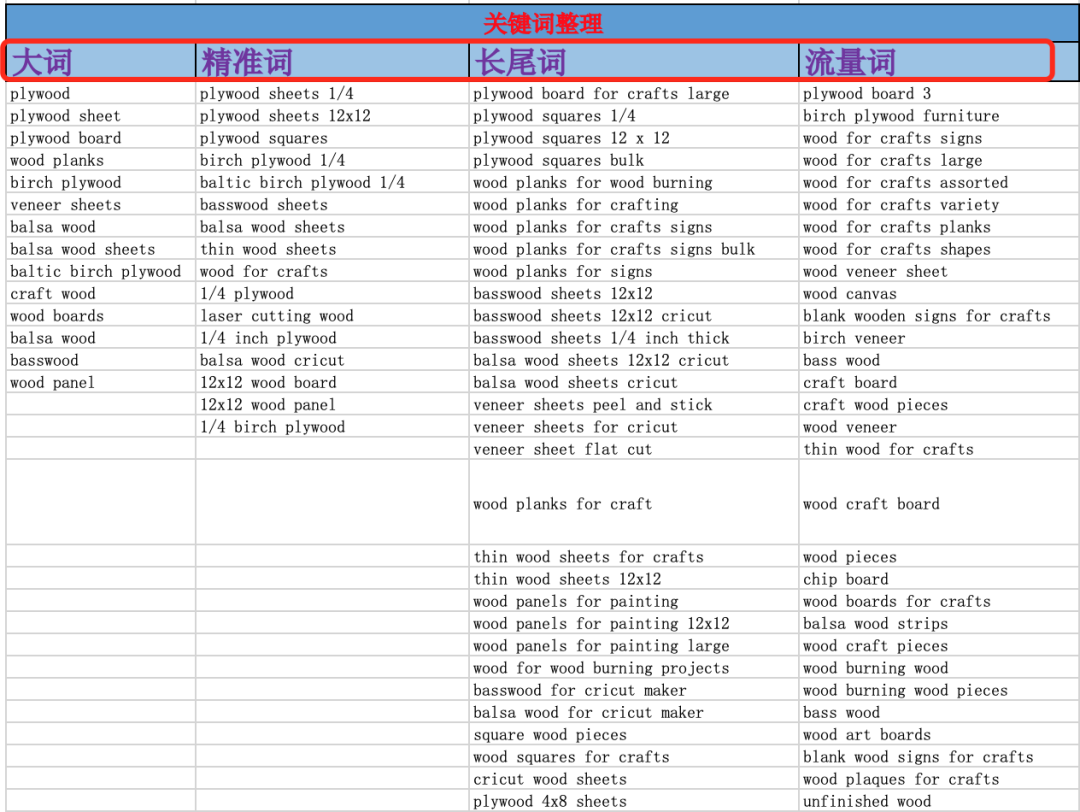The width and height of the screenshot is (1080, 812).
Task: Select 'wood for wood burning projects' cell
Action: tap(634, 668)
